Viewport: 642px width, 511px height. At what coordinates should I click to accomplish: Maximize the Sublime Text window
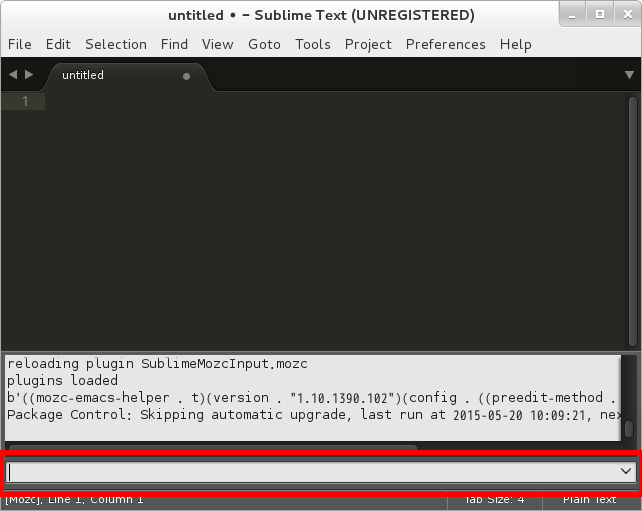[x=599, y=15]
